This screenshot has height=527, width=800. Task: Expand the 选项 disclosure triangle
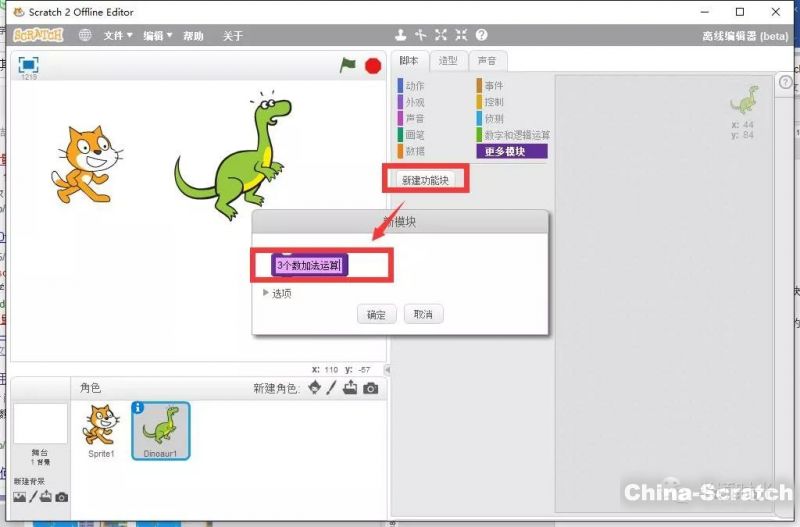(x=266, y=293)
